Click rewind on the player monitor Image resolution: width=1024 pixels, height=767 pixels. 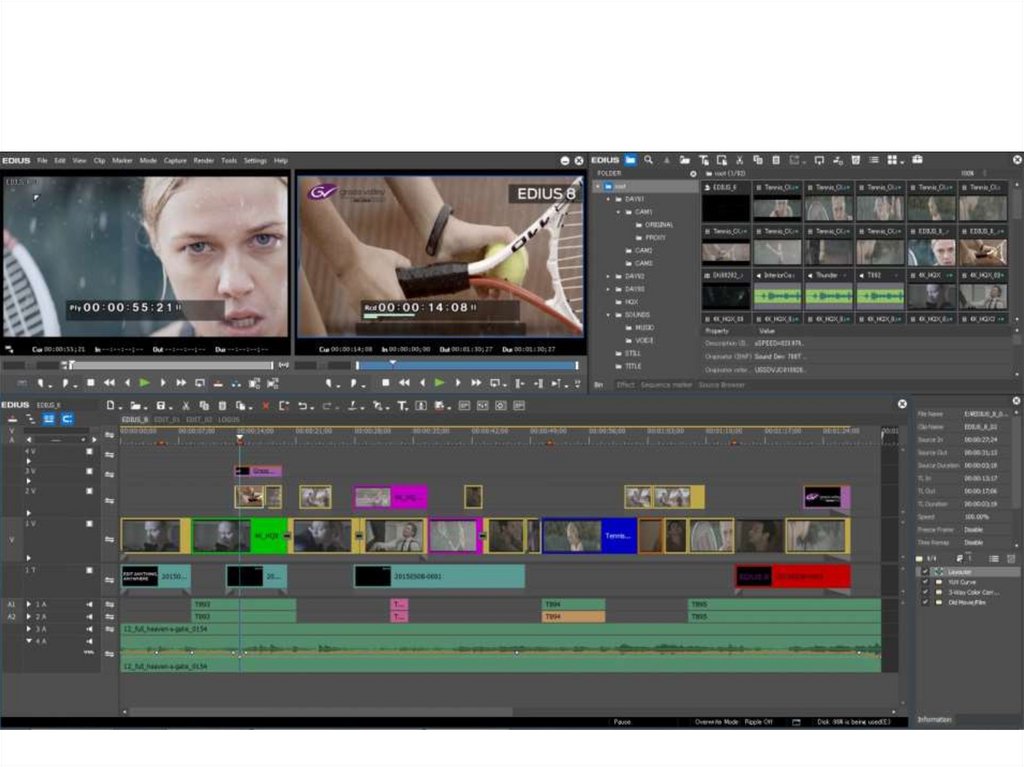coord(109,383)
